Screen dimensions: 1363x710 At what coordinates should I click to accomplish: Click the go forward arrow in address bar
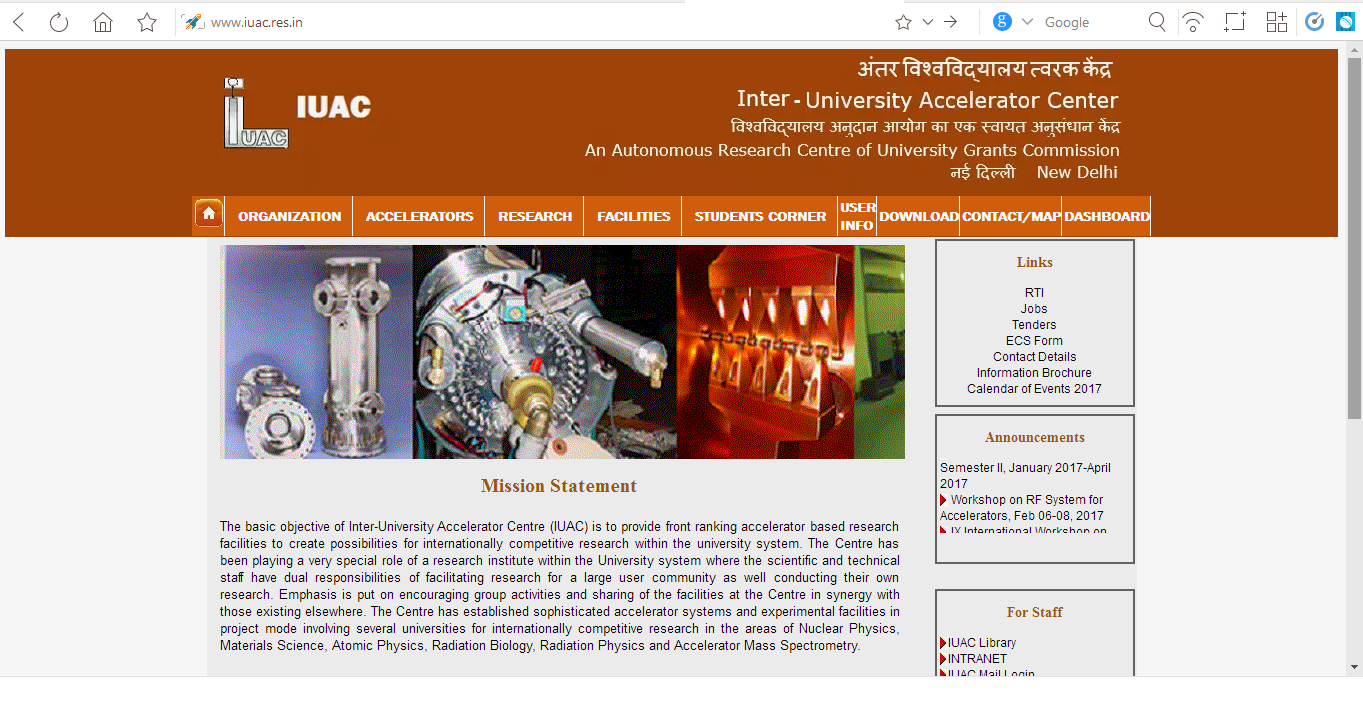click(x=951, y=22)
